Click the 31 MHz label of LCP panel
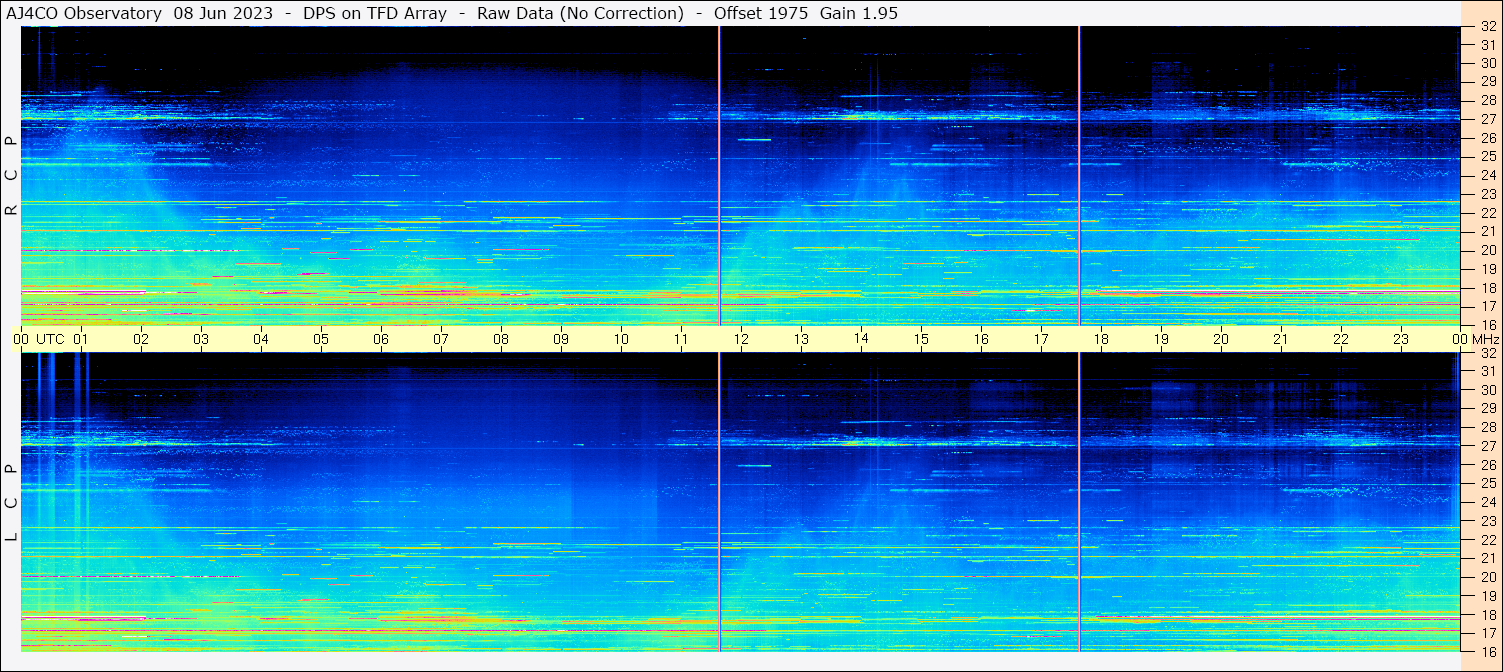 tap(1488, 371)
